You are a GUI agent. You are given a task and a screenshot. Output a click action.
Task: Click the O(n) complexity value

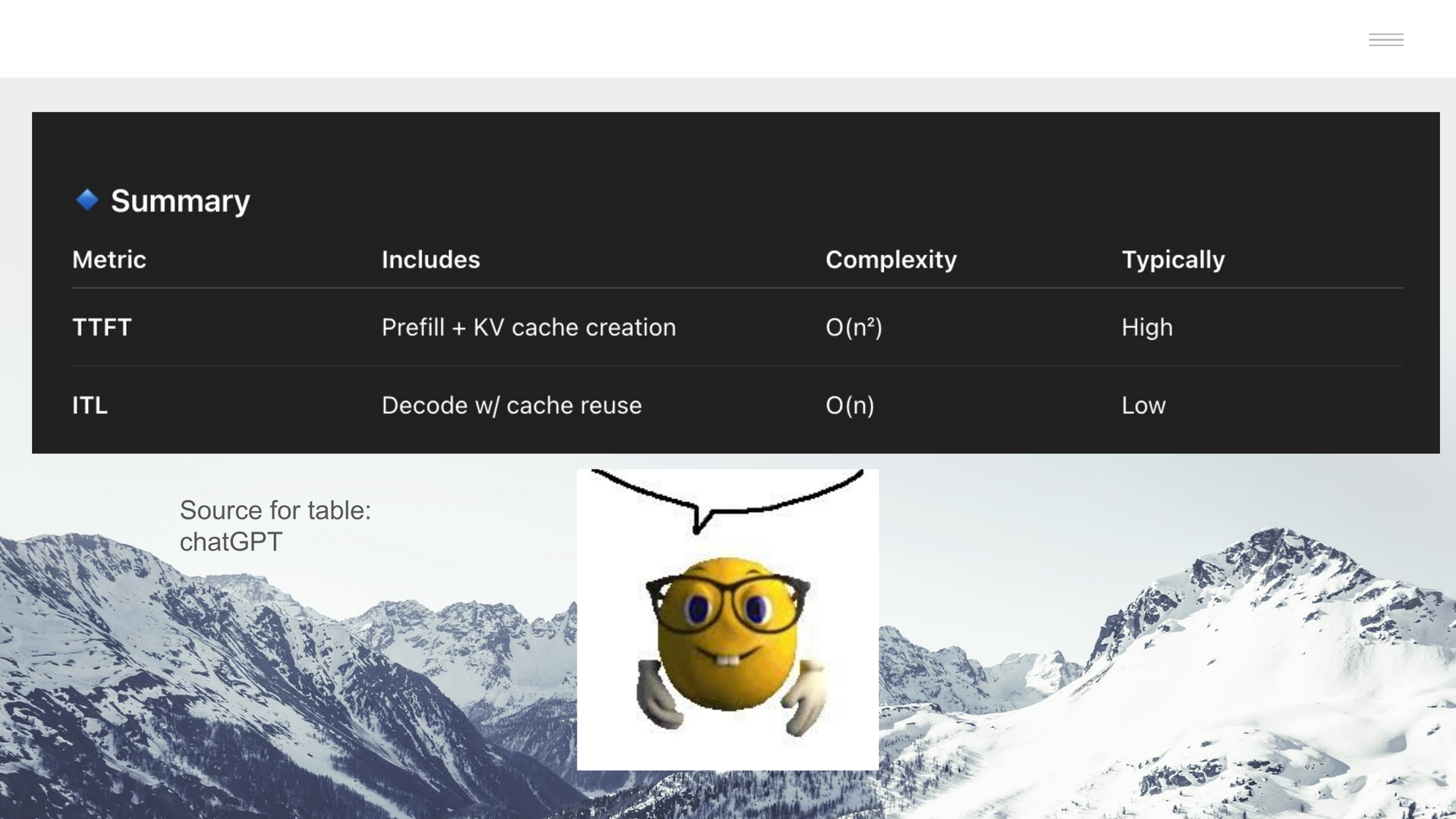[850, 406]
